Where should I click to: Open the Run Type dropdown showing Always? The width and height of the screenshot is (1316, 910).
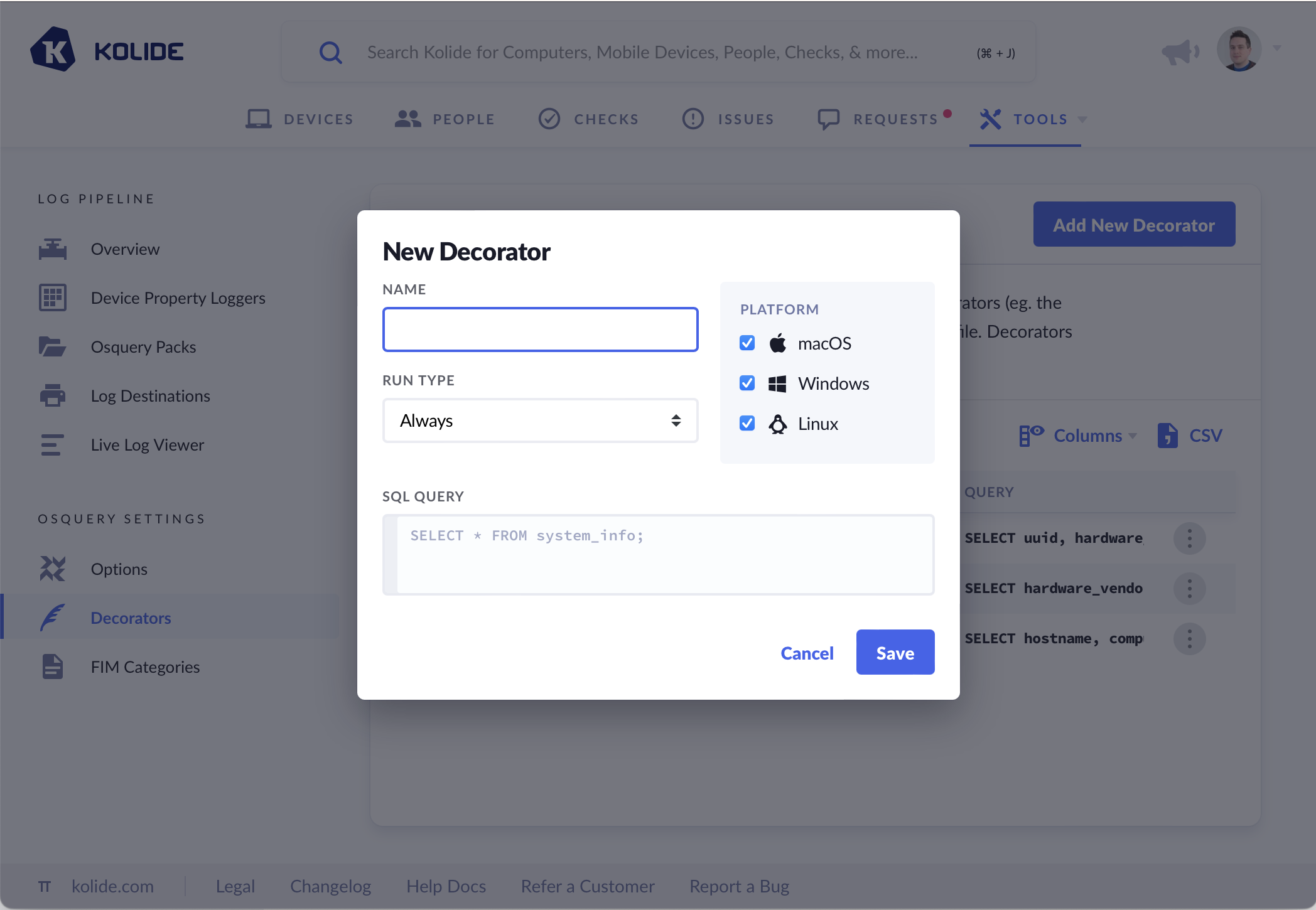(x=540, y=420)
